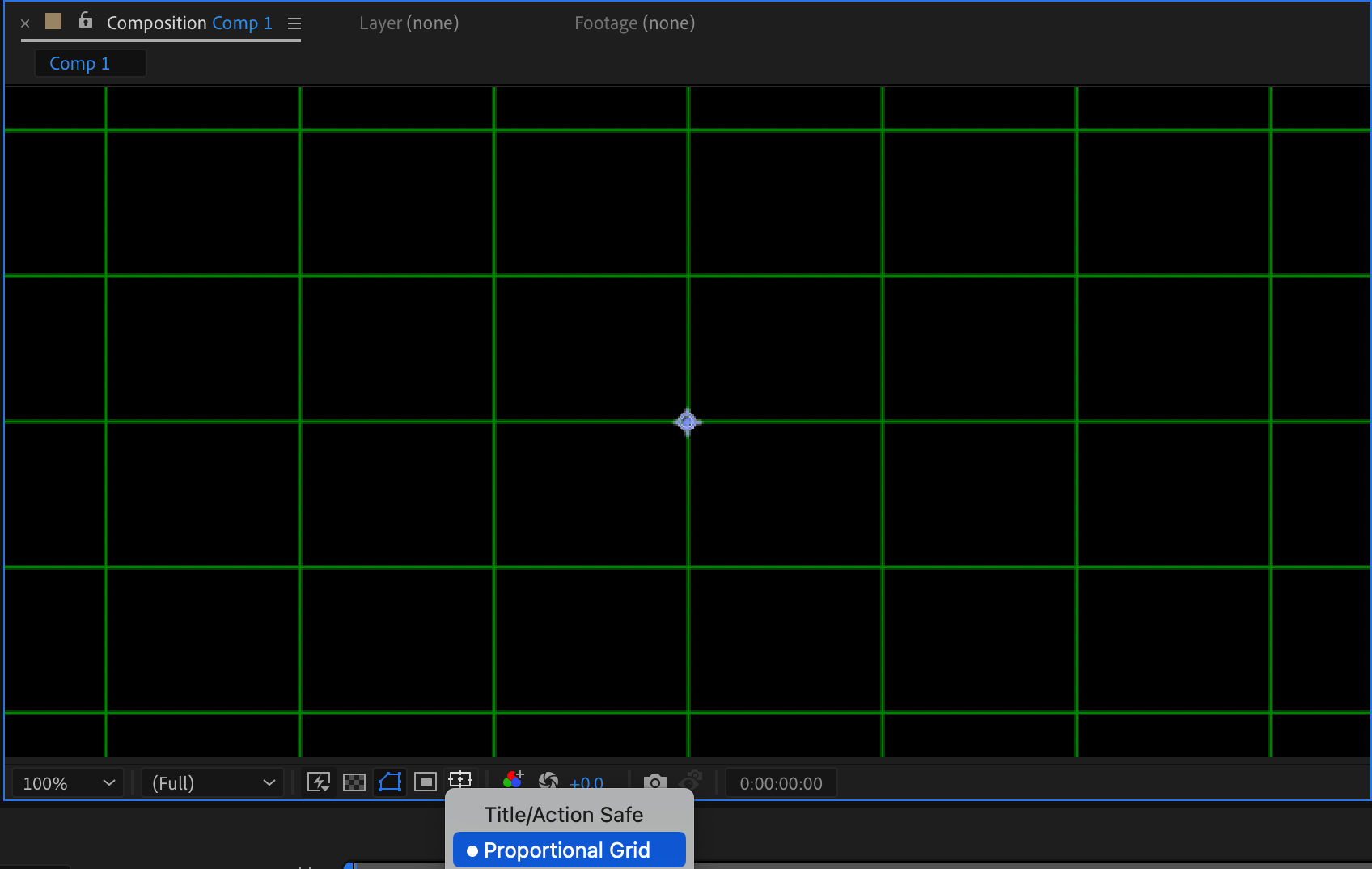Click the Comp 1 breadcrumb button

[91, 63]
